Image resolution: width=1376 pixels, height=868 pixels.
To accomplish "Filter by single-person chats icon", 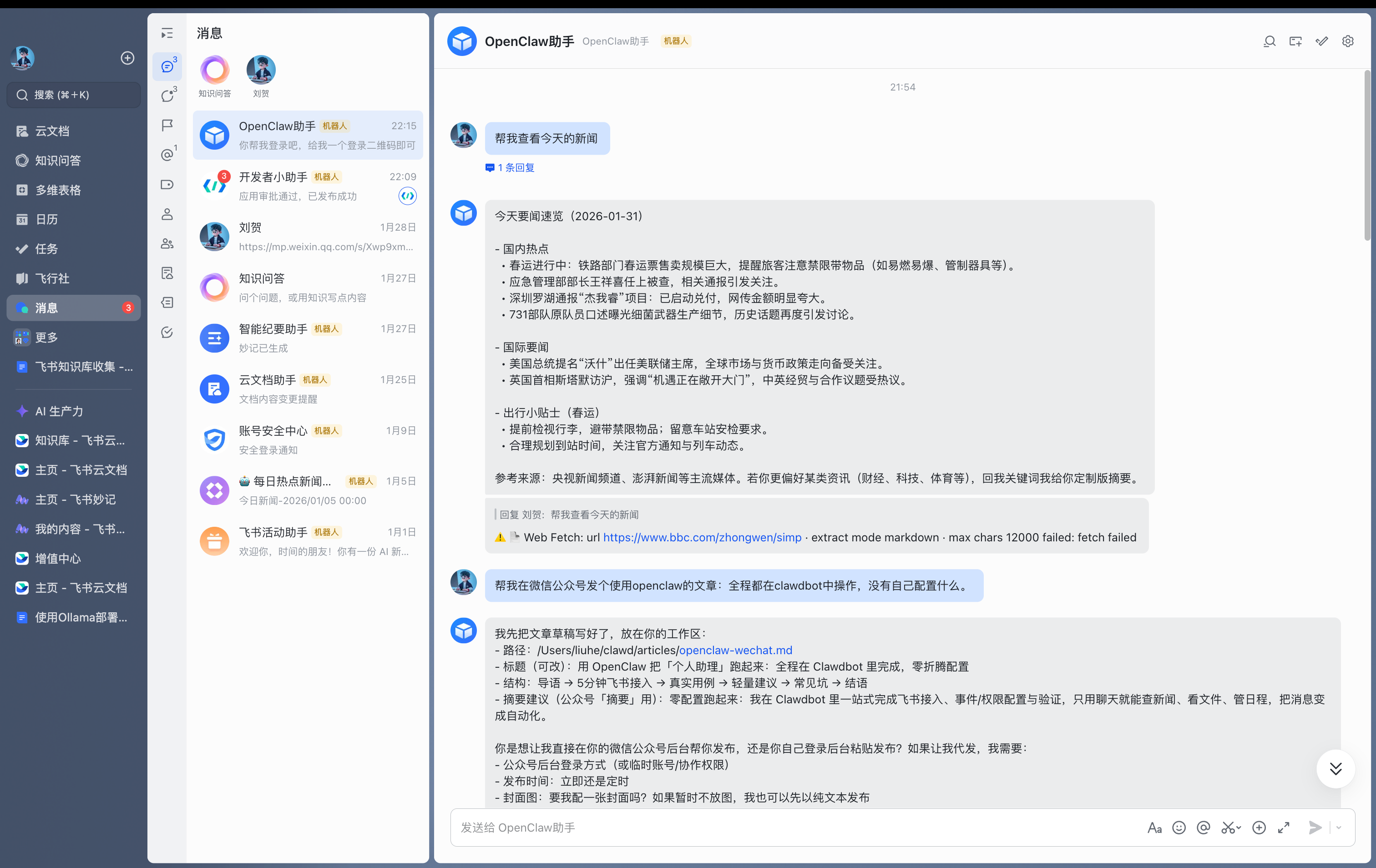I will (x=167, y=214).
